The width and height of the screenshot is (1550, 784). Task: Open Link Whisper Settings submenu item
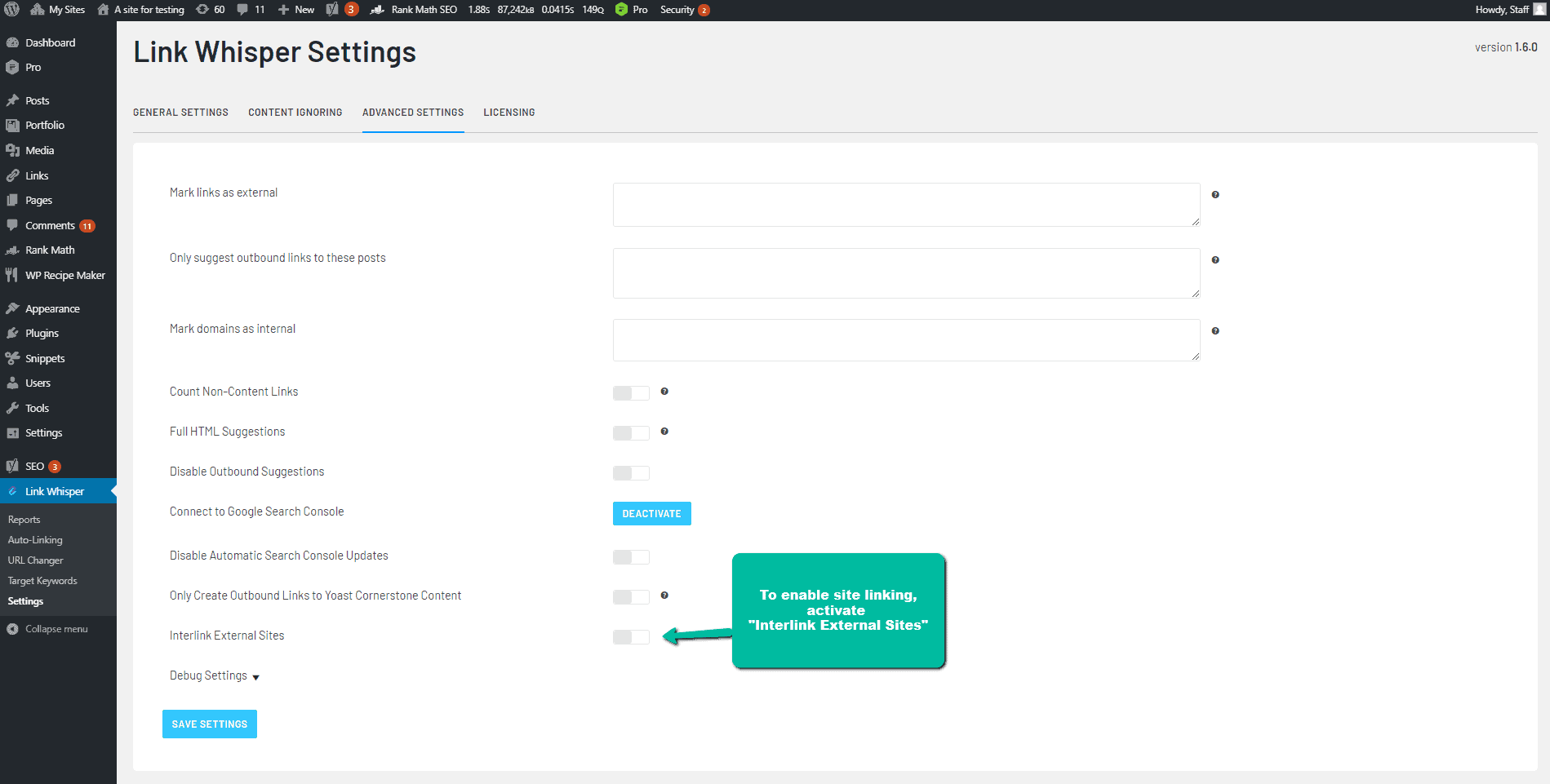[25, 601]
